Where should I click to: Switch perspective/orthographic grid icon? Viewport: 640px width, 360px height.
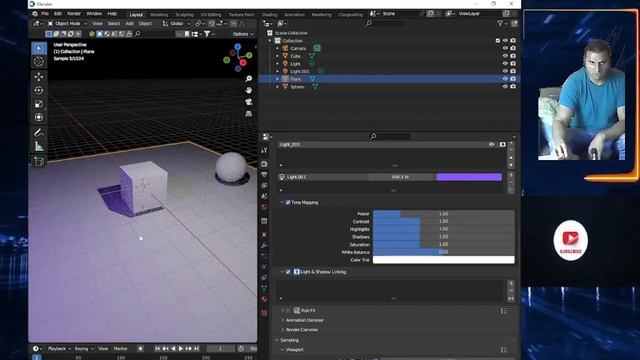249,114
